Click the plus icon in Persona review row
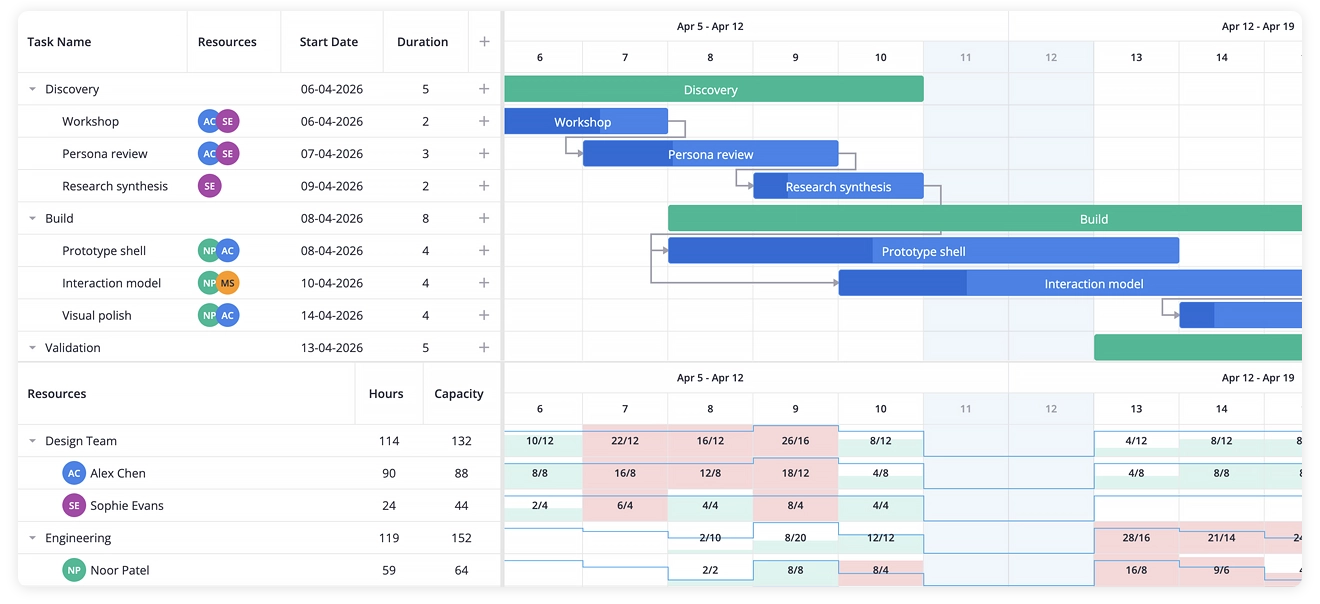The height and width of the screenshot is (604, 1320). point(484,154)
